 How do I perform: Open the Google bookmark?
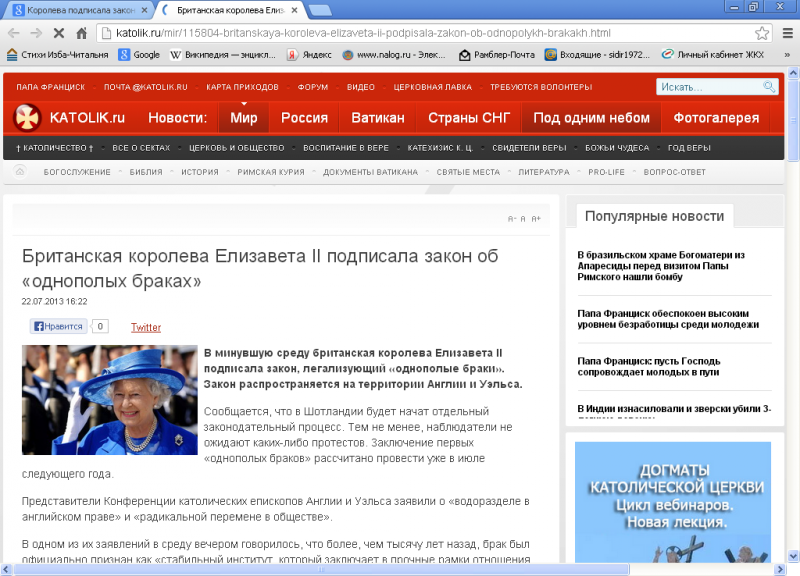point(139,55)
